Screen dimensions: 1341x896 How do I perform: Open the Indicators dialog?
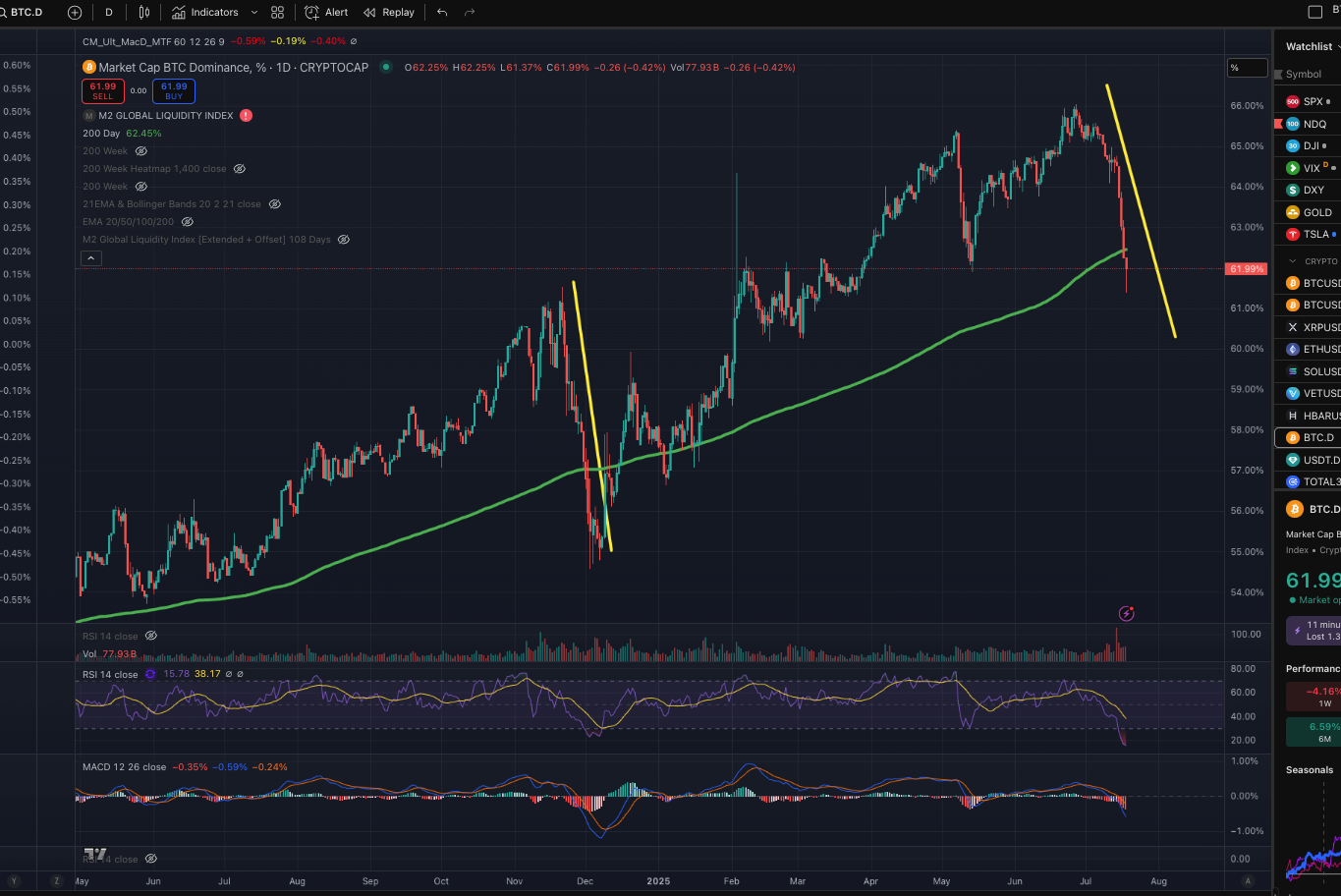click(x=204, y=12)
